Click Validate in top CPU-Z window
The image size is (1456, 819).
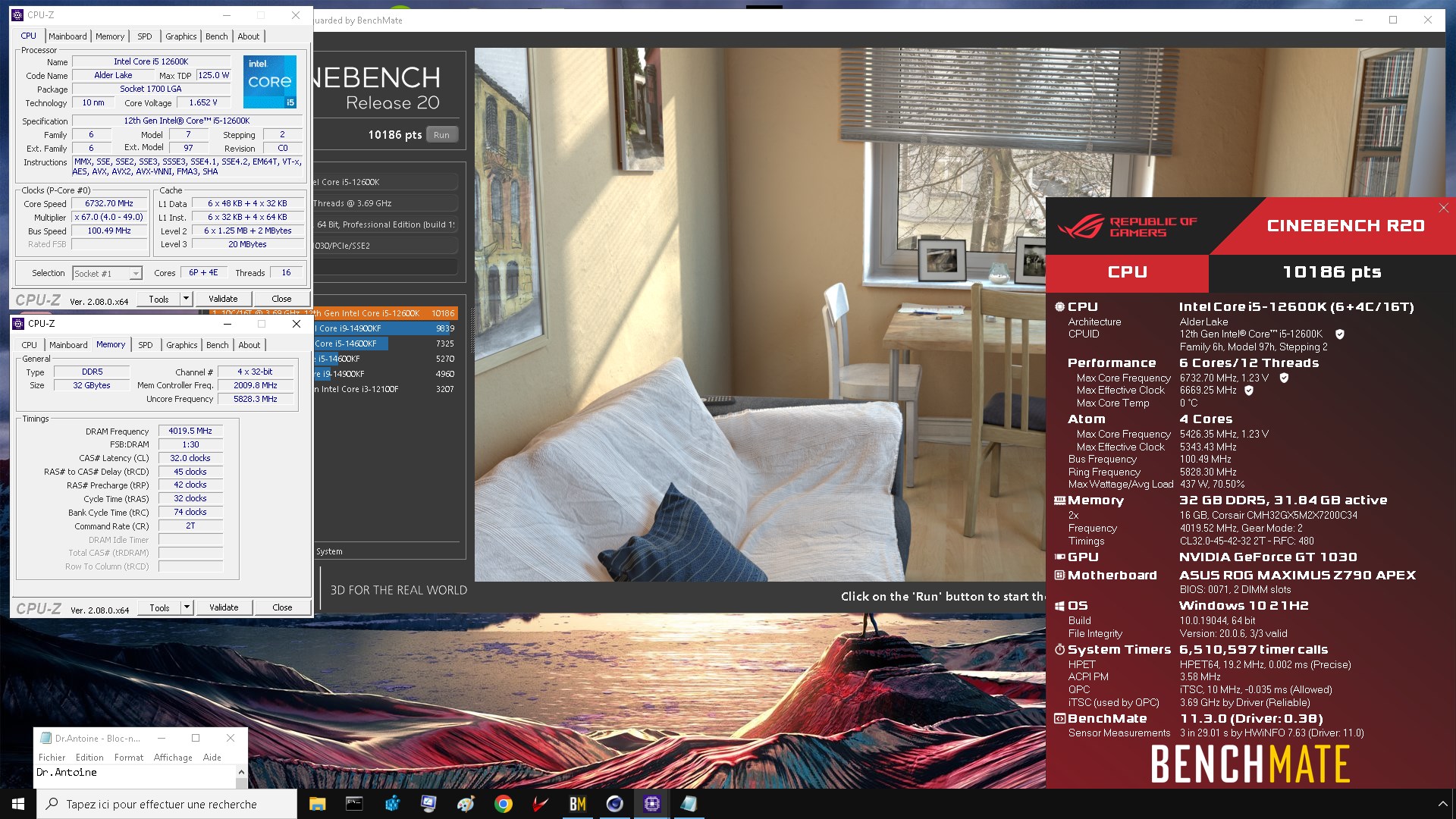(x=223, y=299)
